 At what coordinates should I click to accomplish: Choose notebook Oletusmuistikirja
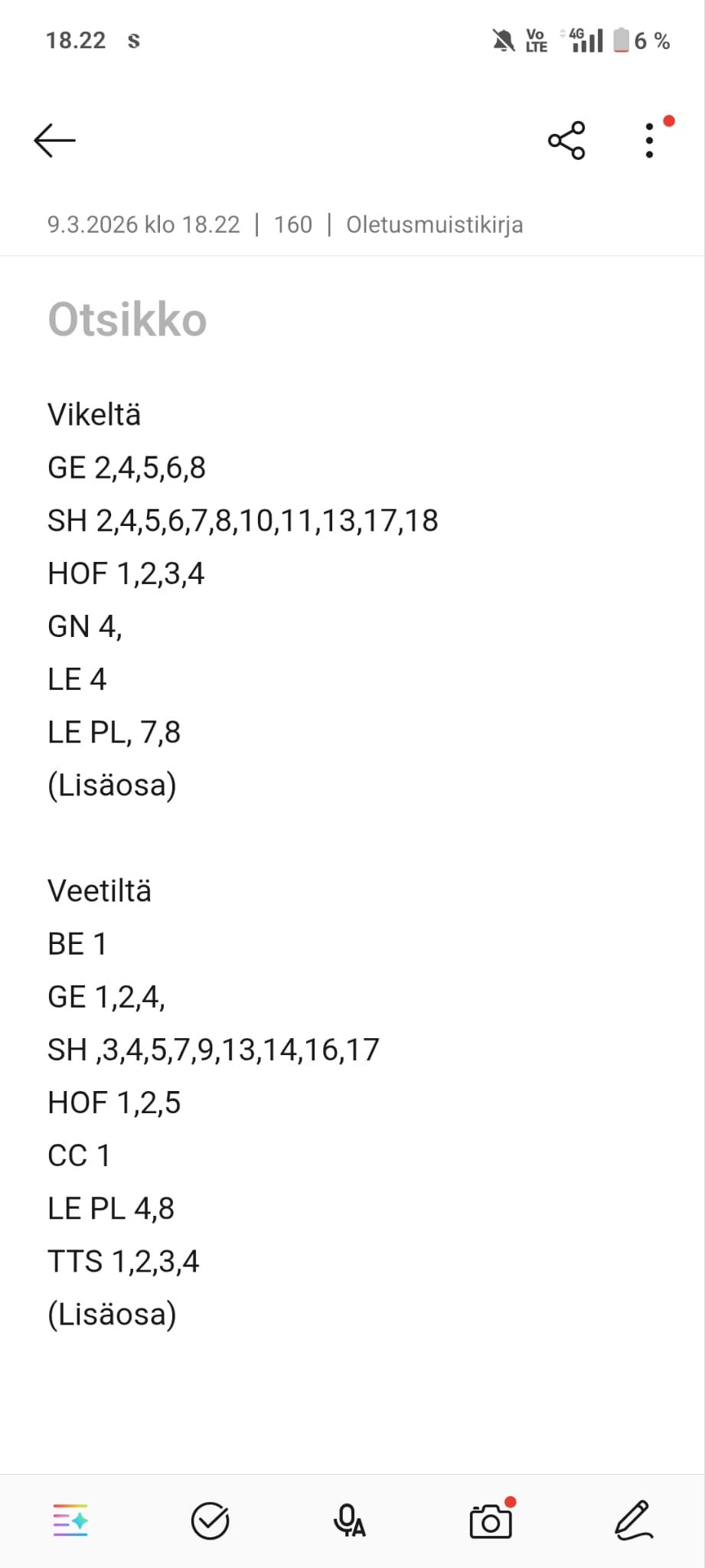coord(434,225)
